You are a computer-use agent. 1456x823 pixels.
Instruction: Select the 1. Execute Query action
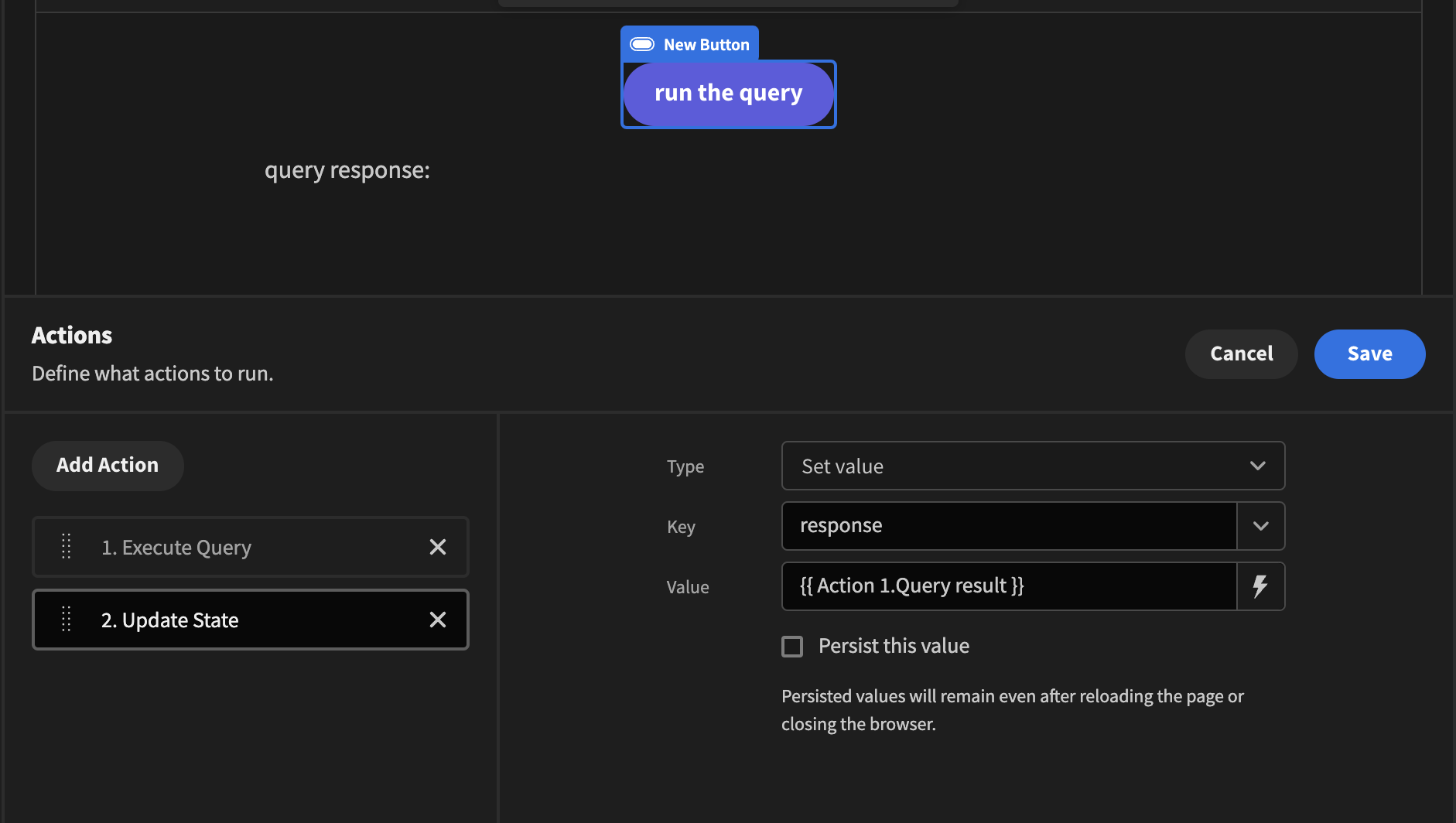click(232, 547)
